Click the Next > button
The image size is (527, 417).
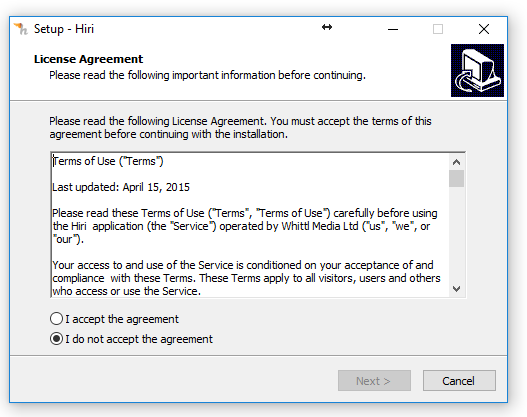374,381
